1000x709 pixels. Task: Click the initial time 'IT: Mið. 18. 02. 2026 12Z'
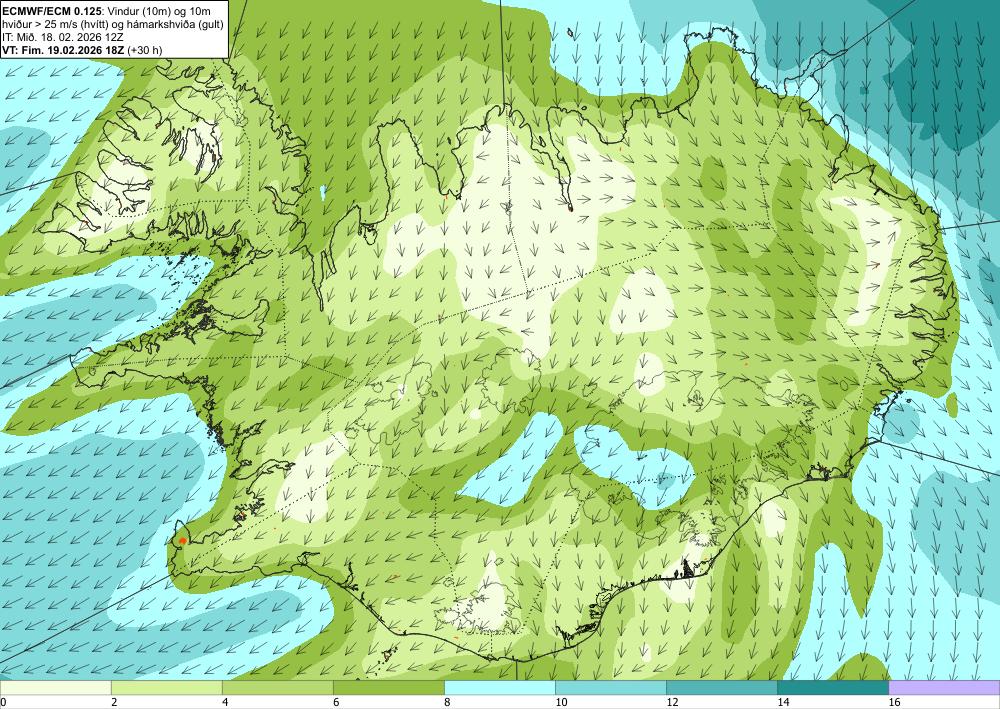[x=62, y=37]
